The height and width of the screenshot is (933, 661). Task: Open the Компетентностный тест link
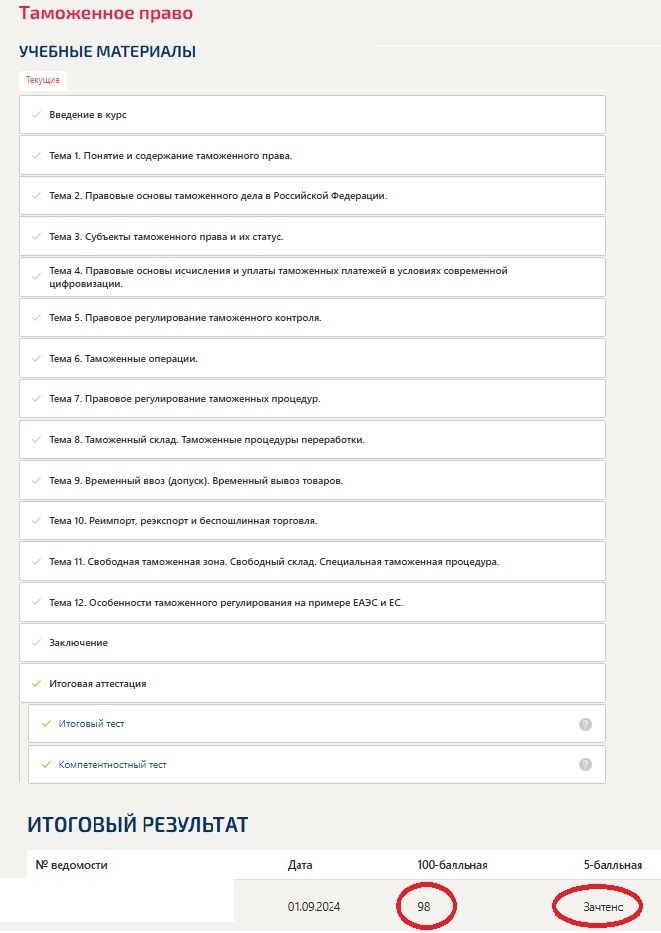pyautogui.click(x=112, y=765)
